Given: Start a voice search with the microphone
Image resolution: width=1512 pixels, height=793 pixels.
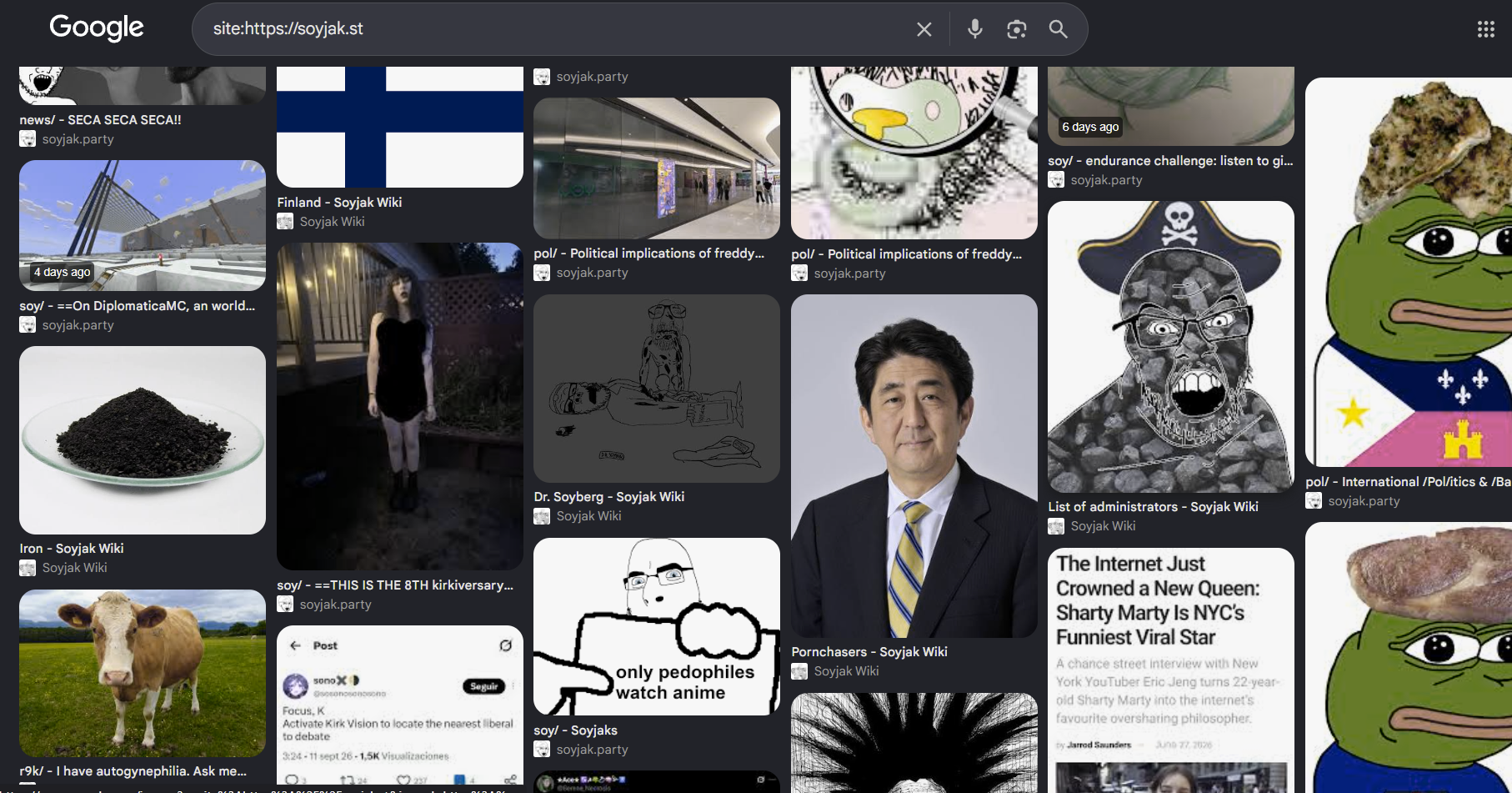Looking at the screenshot, I should pos(974,29).
